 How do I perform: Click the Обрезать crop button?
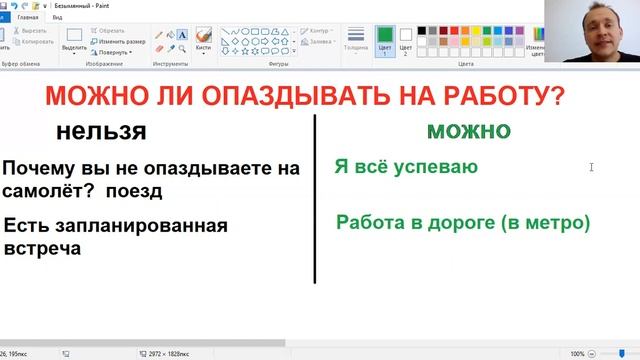pyautogui.click(x=107, y=31)
